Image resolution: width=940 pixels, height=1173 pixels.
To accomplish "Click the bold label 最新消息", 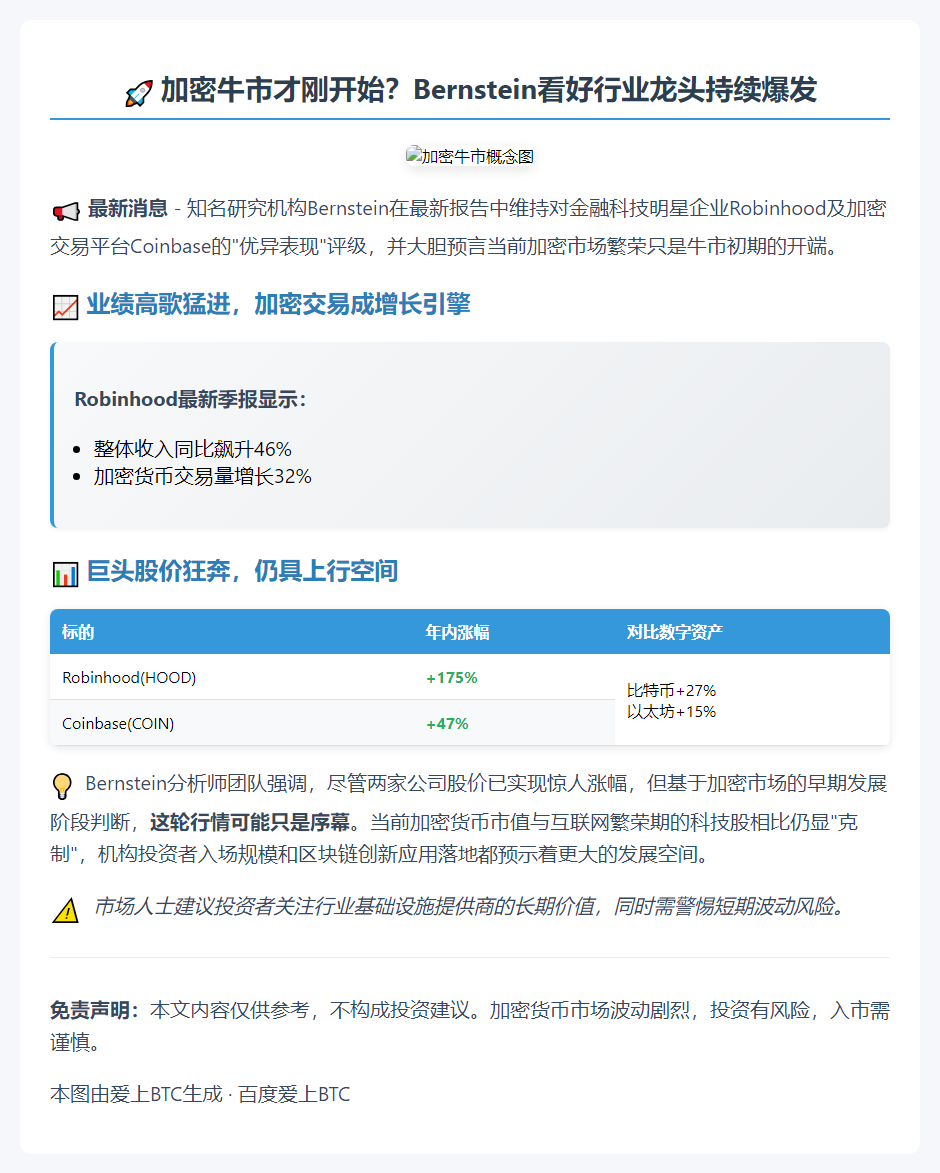I will pyautogui.click(x=128, y=208).
